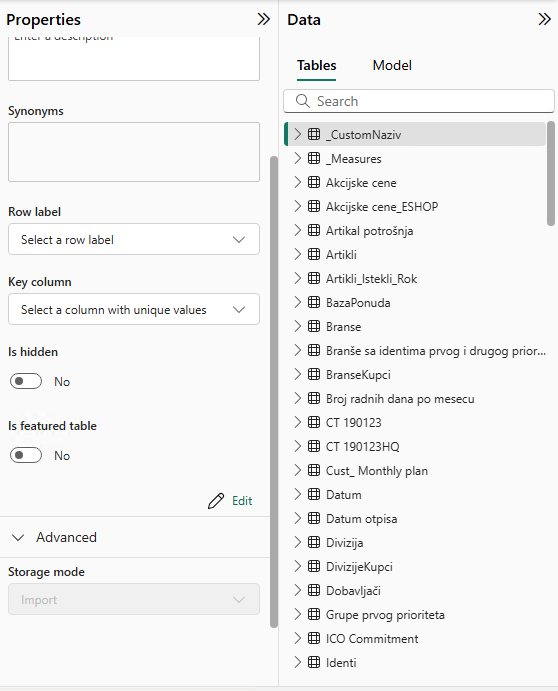Viewport: 558px width, 691px height.
Task: Collapse the Advanced section
Action: pyautogui.click(x=18, y=538)
